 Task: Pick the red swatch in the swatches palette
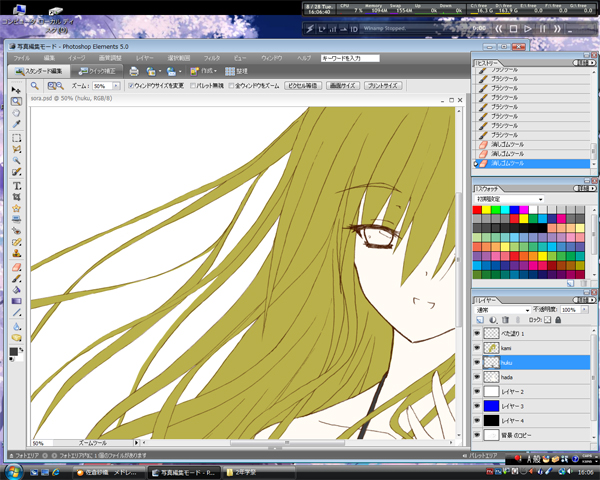[477, 210]
